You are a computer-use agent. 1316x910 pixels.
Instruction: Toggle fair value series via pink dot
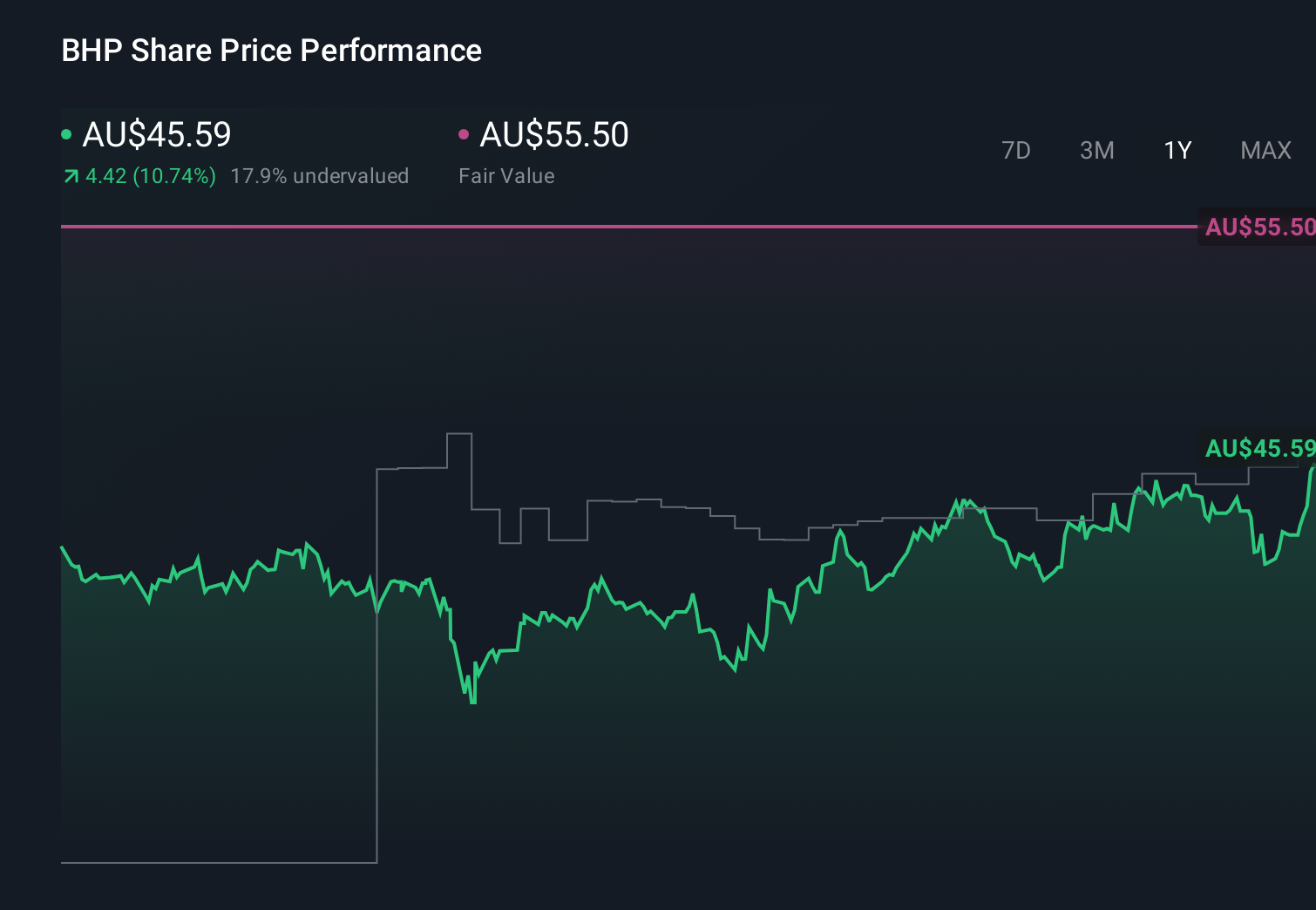point(465,133)
